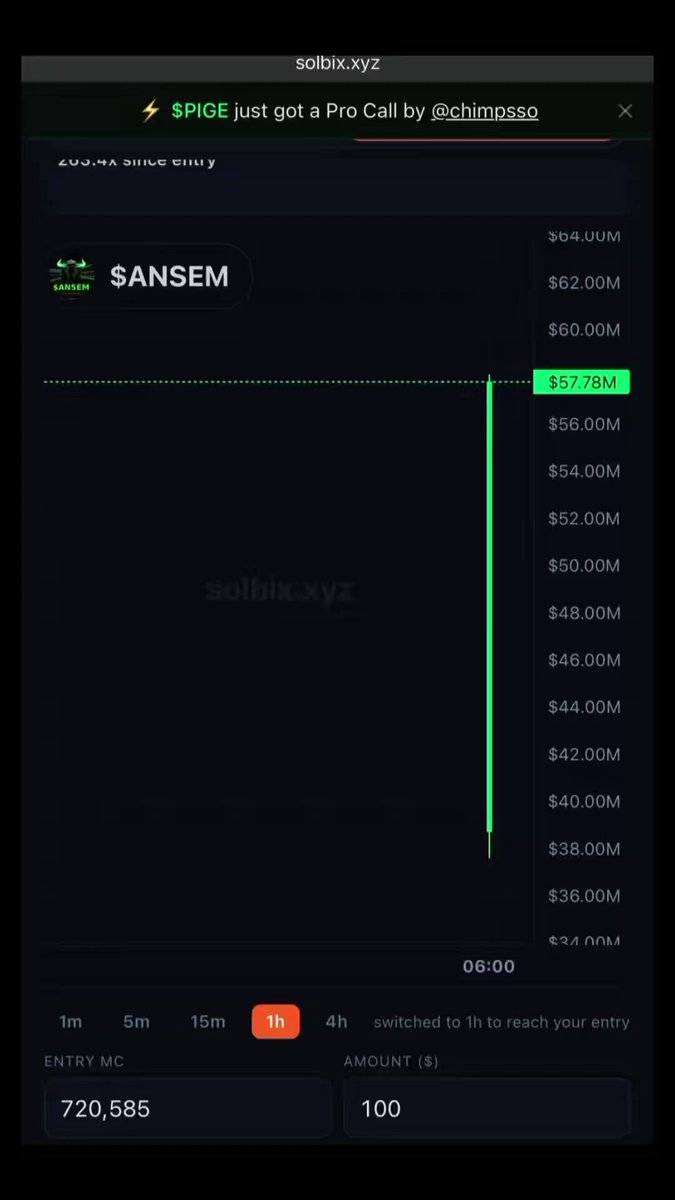Click the solbix.xyz chart watermark
This screenshot has height=1200, width=675.
coord(280,589)
